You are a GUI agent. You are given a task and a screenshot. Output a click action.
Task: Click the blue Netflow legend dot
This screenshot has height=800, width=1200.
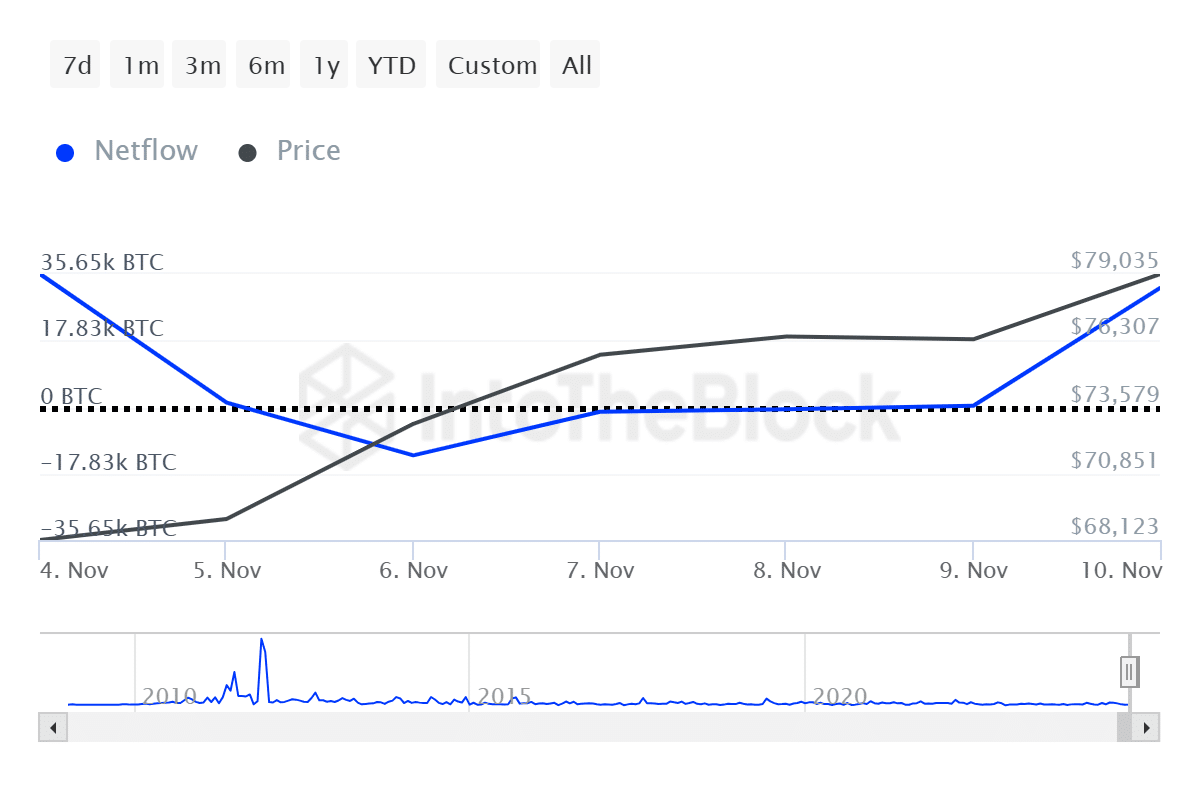click(x=65, y=150)
